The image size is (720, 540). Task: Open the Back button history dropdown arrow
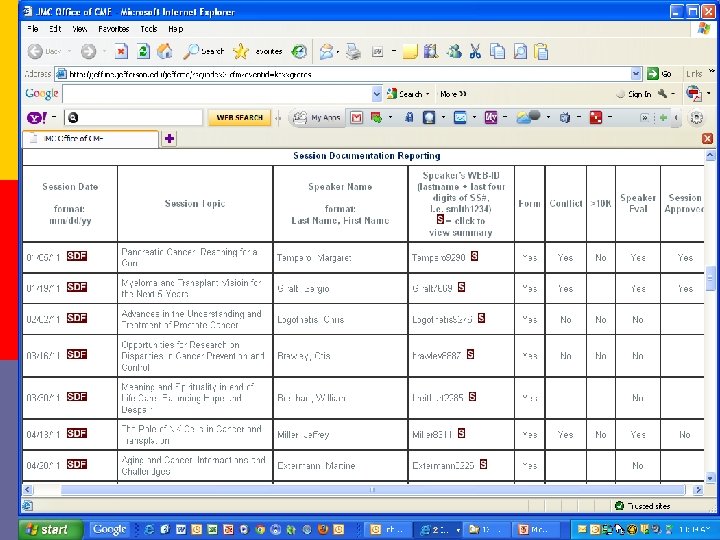[68, 51]
